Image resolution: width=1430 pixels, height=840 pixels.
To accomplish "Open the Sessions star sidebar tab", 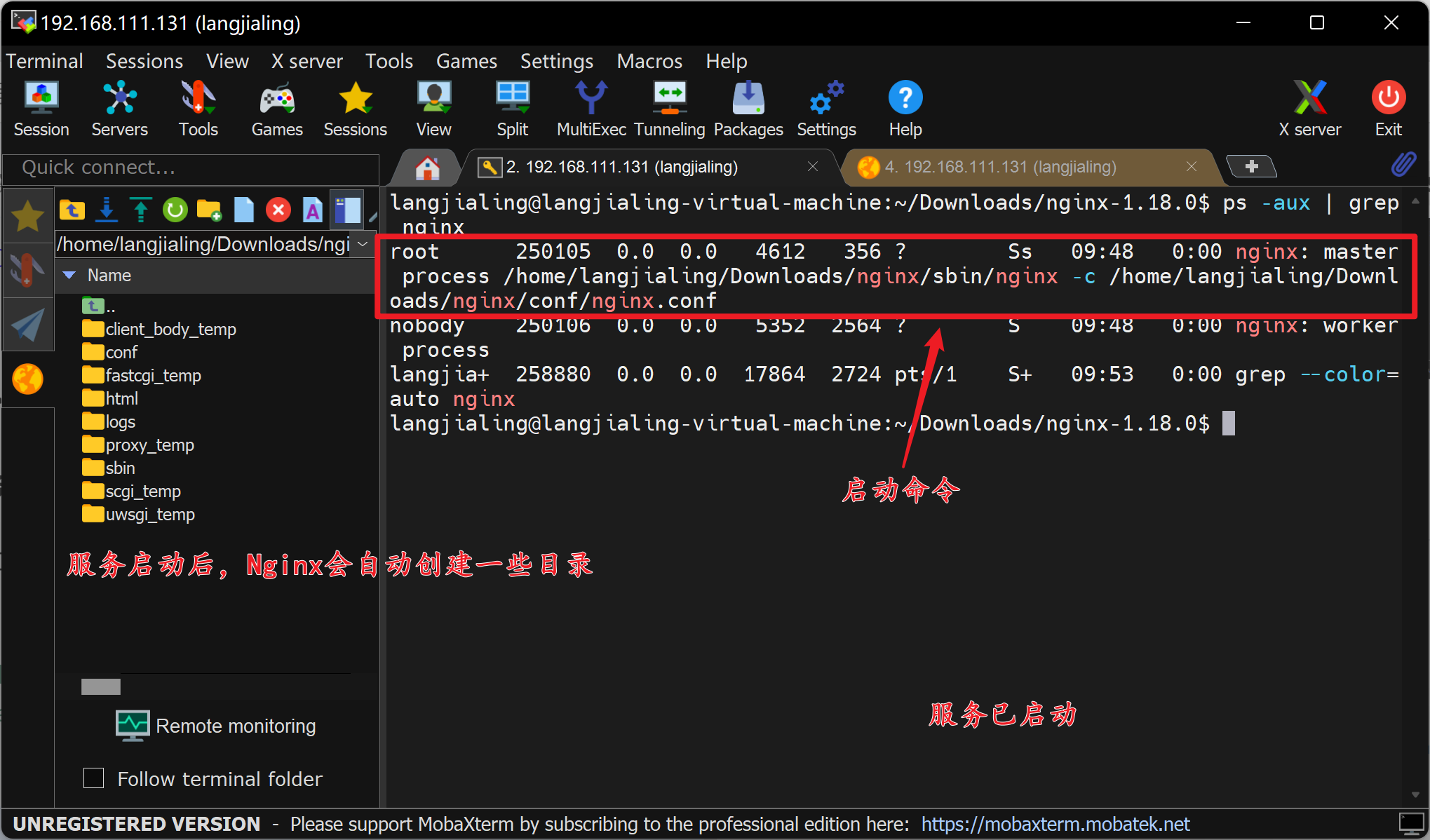I will click(28, 216).
